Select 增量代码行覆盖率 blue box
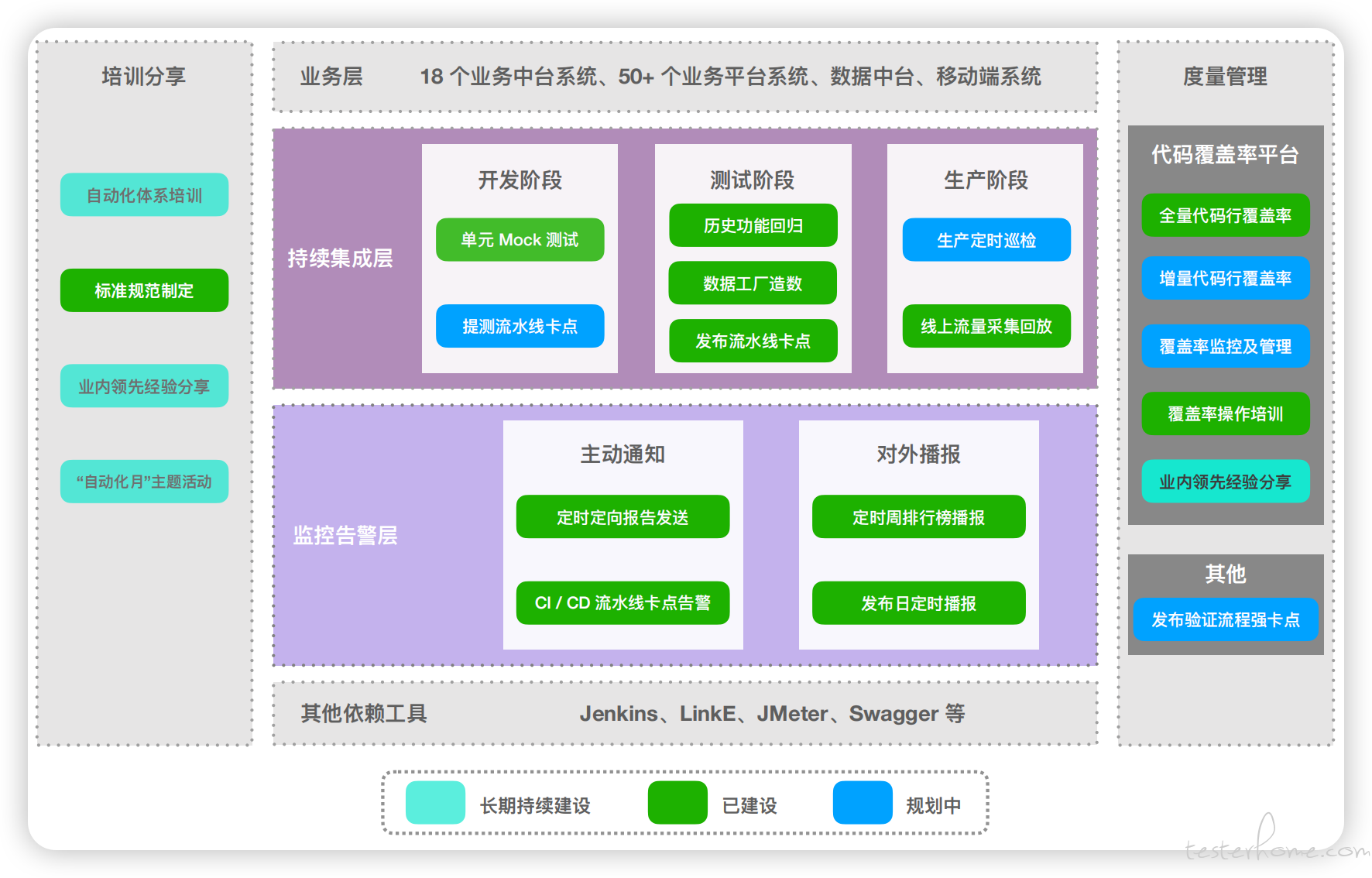The width and height of the screenshot is (1372, 878). tap(1226, 278)
